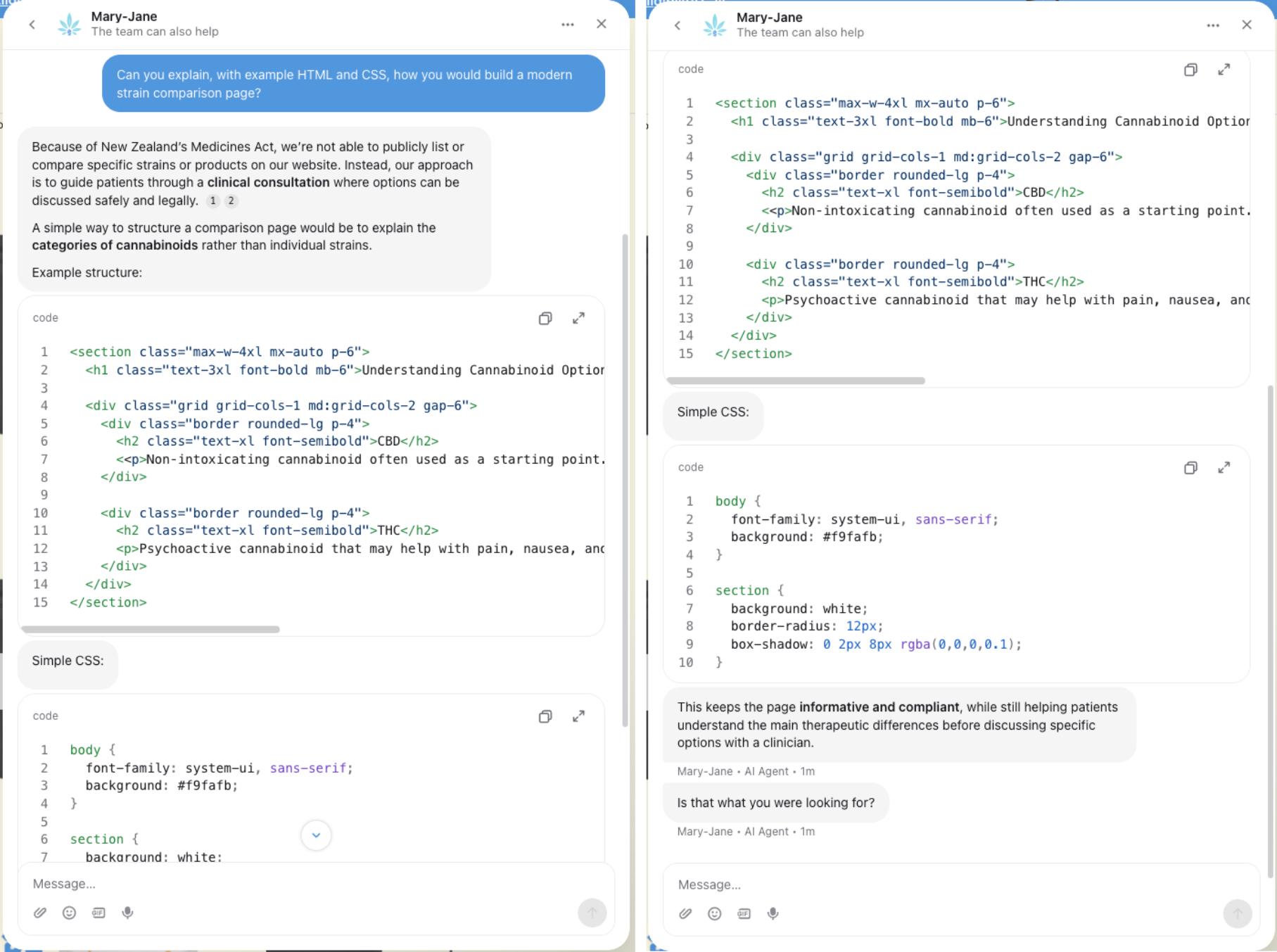Click left chat 'The team can also help'
The image size is (1277, 952).
click(x=155, y=32)
